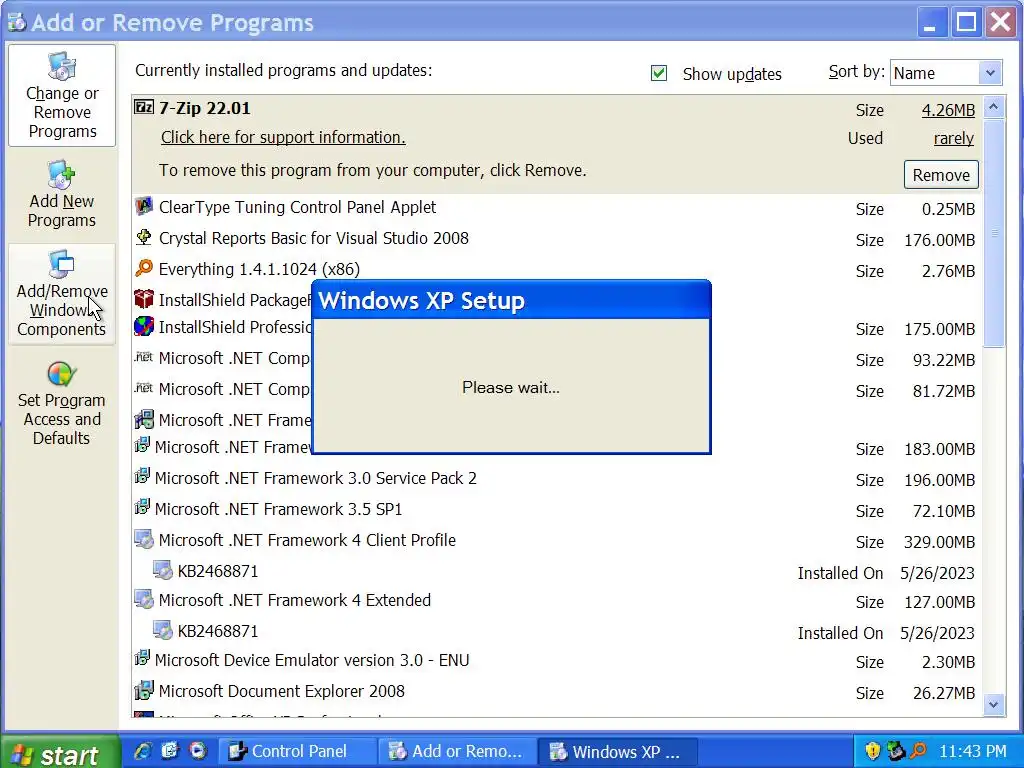Click the 4.26MB size link
This screenshot has width=1024, height=768.
pyautogui.click(x=948, y=110)
